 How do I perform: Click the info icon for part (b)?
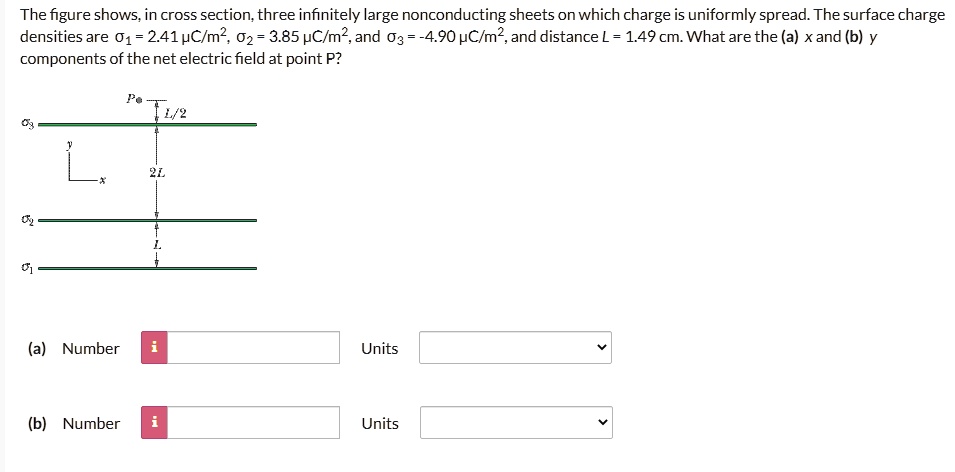click(153, 423)
